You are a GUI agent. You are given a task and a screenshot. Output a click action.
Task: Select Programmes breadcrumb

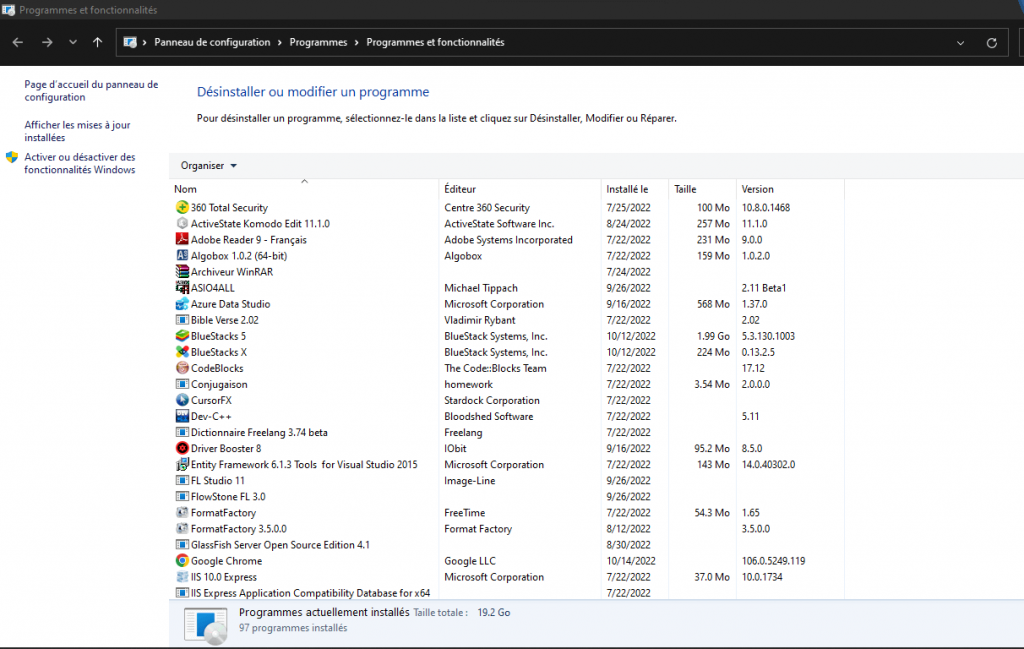(x=318, y=42)
